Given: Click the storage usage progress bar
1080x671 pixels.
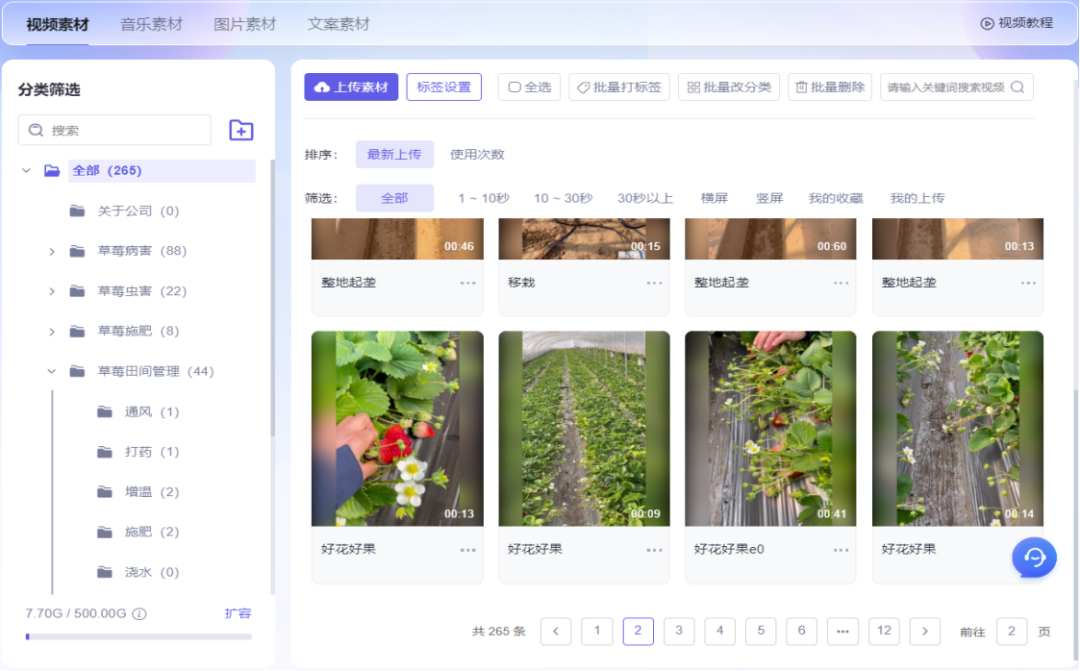Looking at the screenshot, I should pos(137,636).
